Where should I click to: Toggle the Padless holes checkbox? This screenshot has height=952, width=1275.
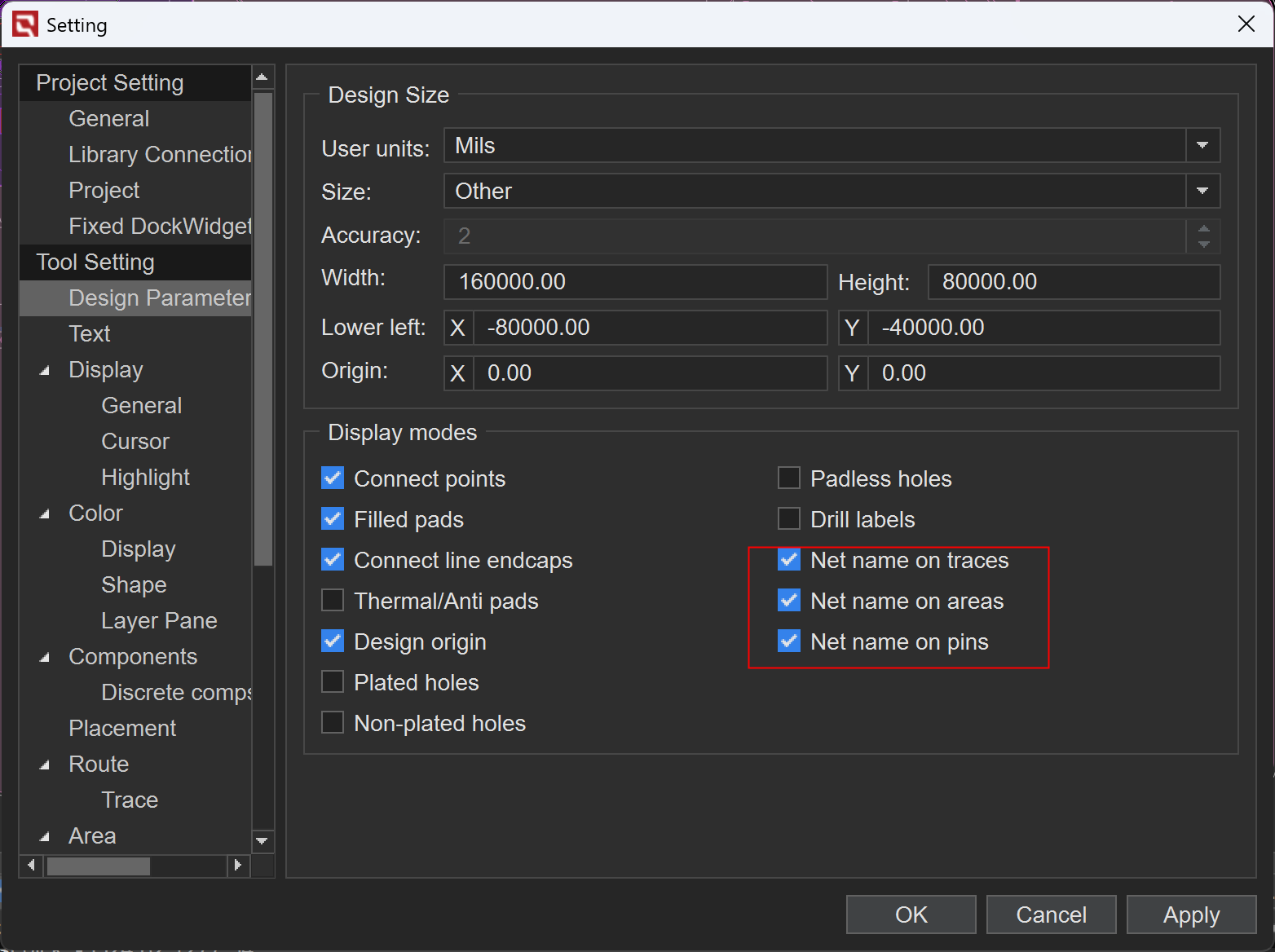789,478
